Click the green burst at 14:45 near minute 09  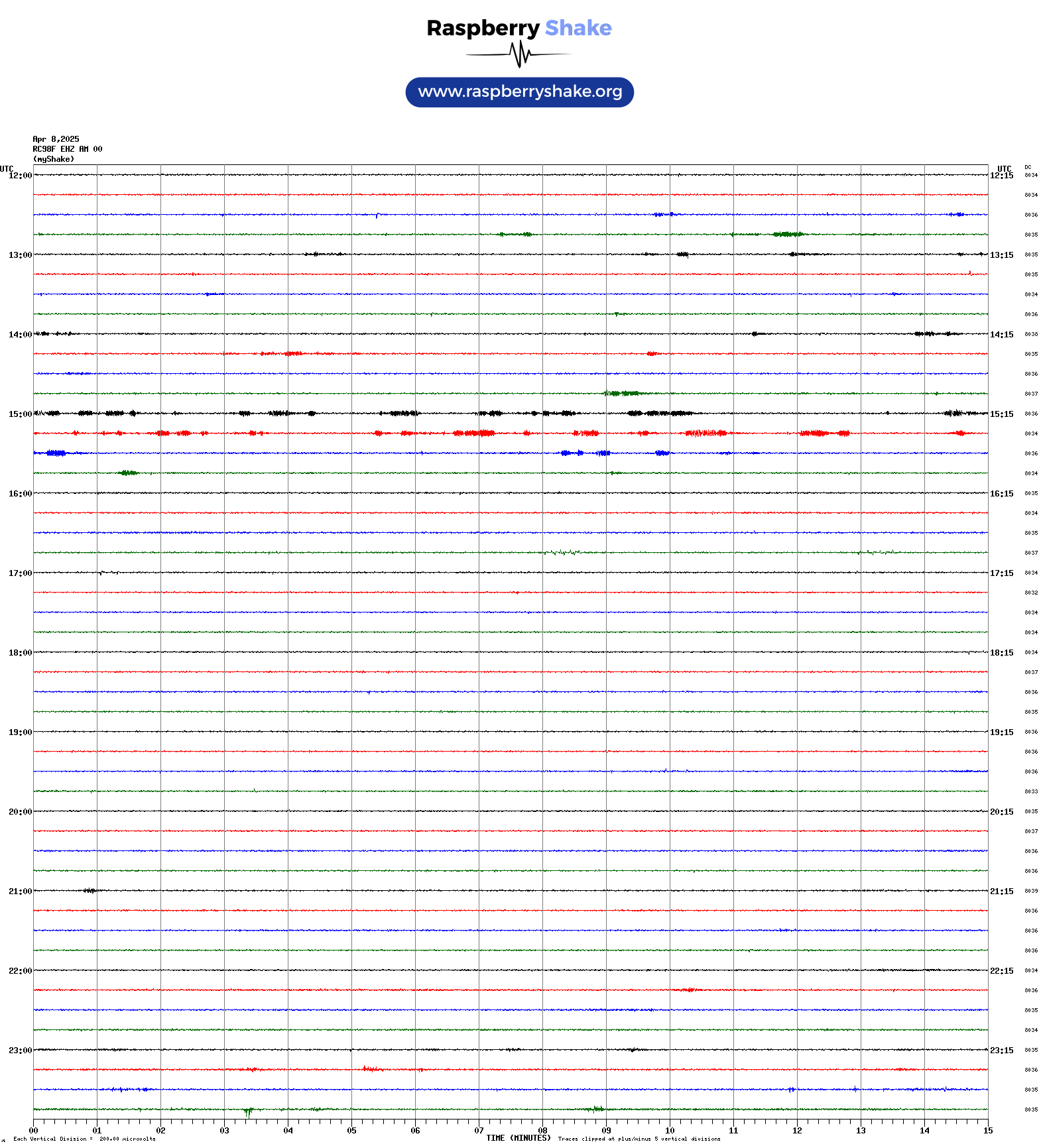pos(622,394)
